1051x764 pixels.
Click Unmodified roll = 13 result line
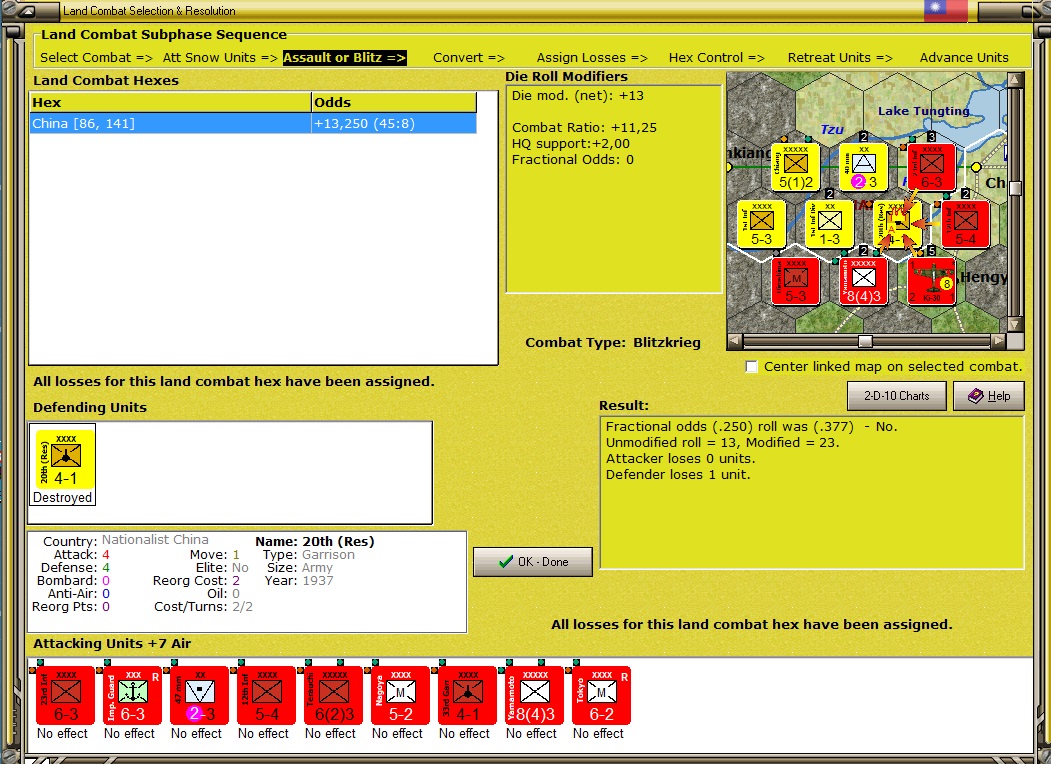(x=723, y=443)
